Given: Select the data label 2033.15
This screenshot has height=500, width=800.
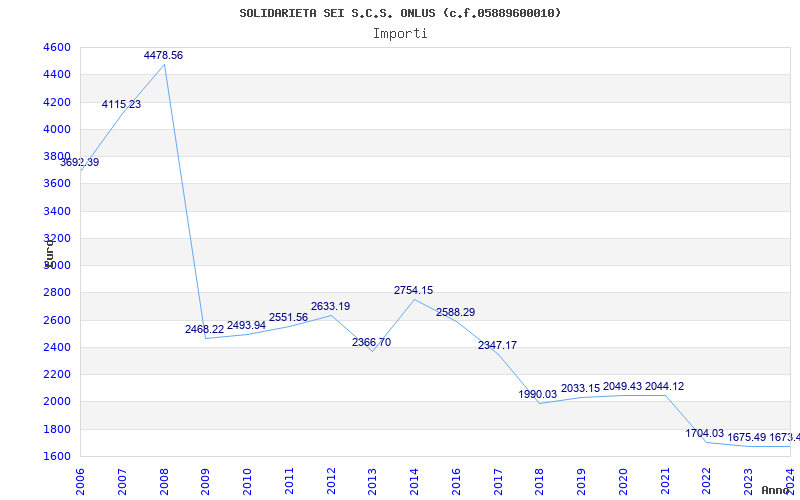Looking at the screenshot, I should (x=581, y=388).
